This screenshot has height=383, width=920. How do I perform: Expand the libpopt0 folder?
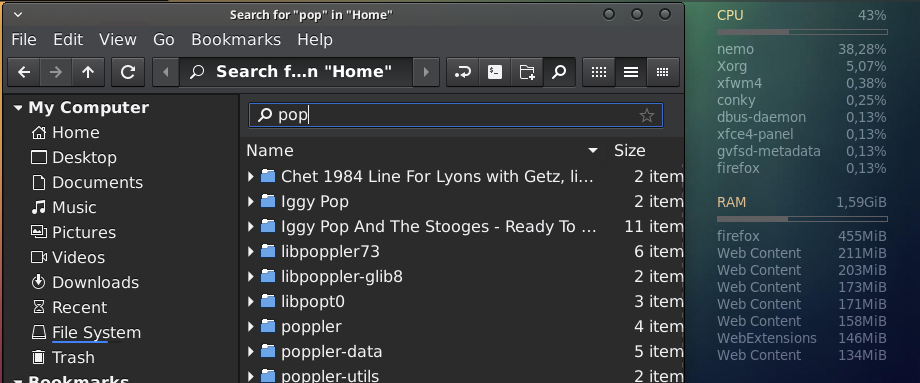pyautogui.click(x=251, y=301)
